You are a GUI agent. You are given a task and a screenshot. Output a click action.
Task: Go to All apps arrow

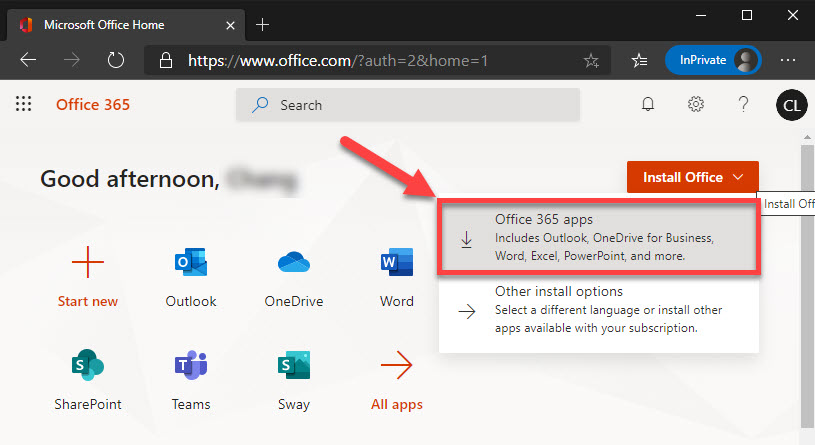(x=397, y=365)
